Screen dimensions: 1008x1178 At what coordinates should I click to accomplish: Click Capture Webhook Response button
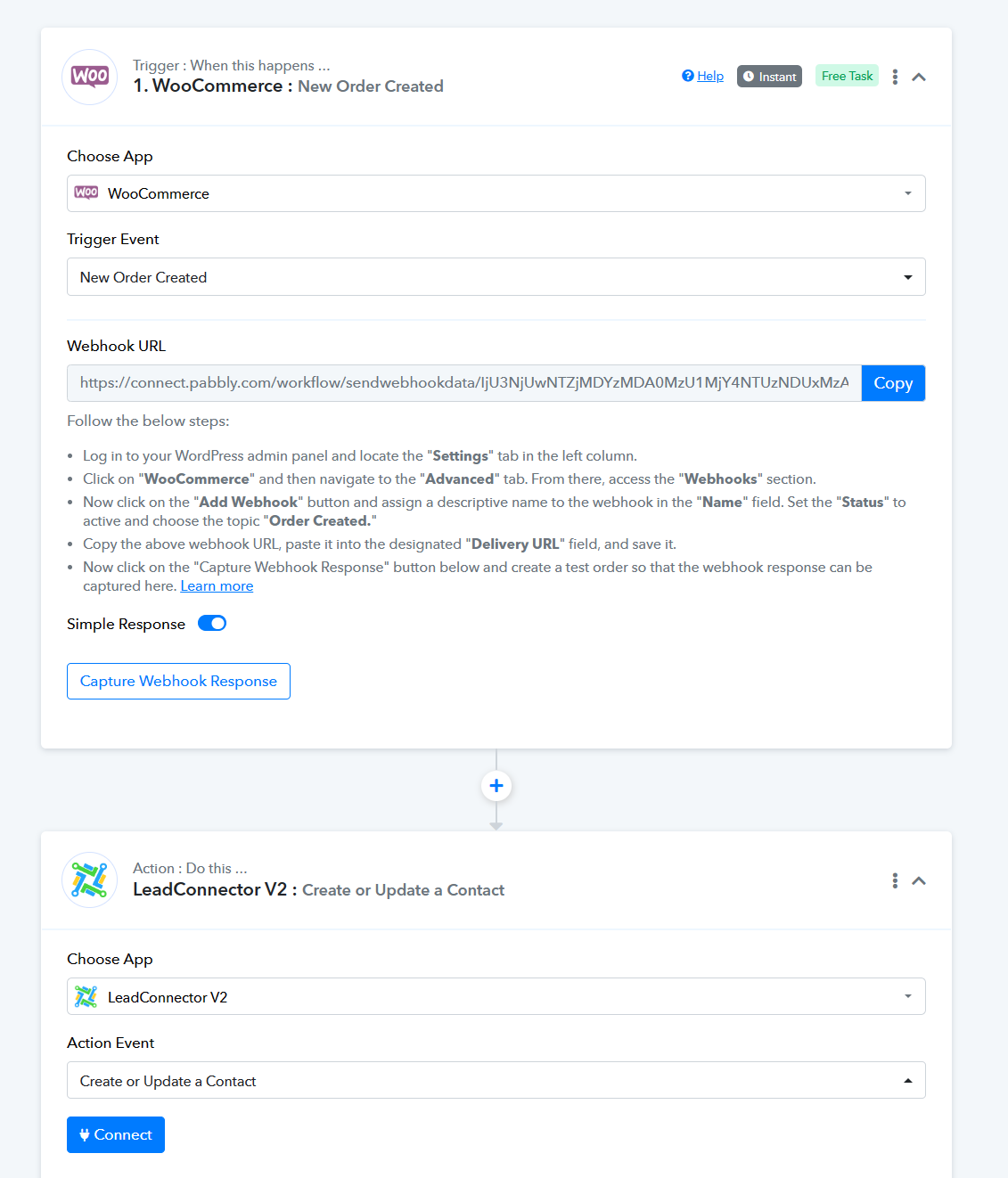pyautogui.click(x=178, y=682)
